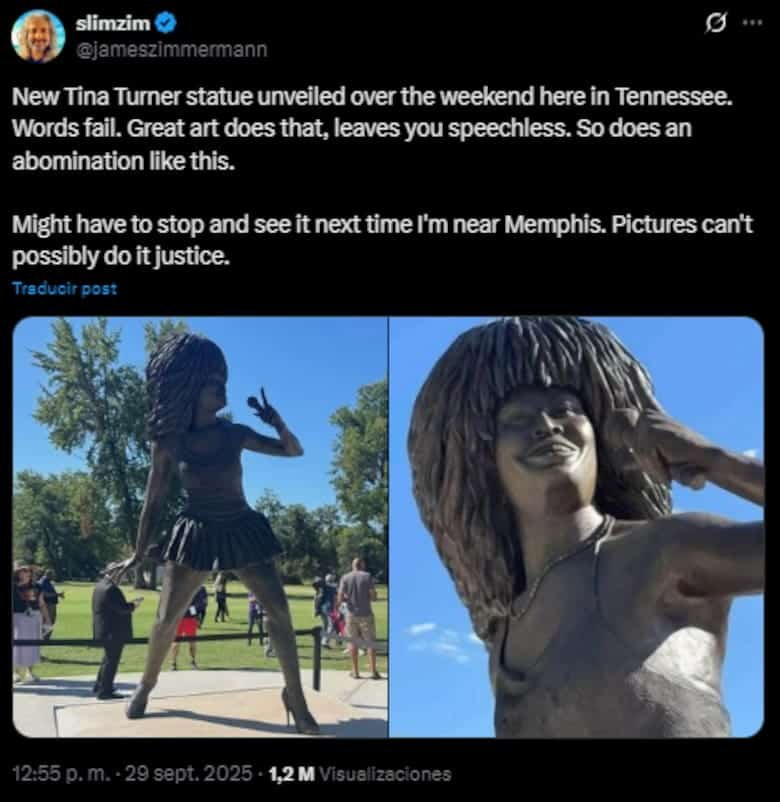
Task: Open the three-dot more options menu
Action: coord(753,23)
